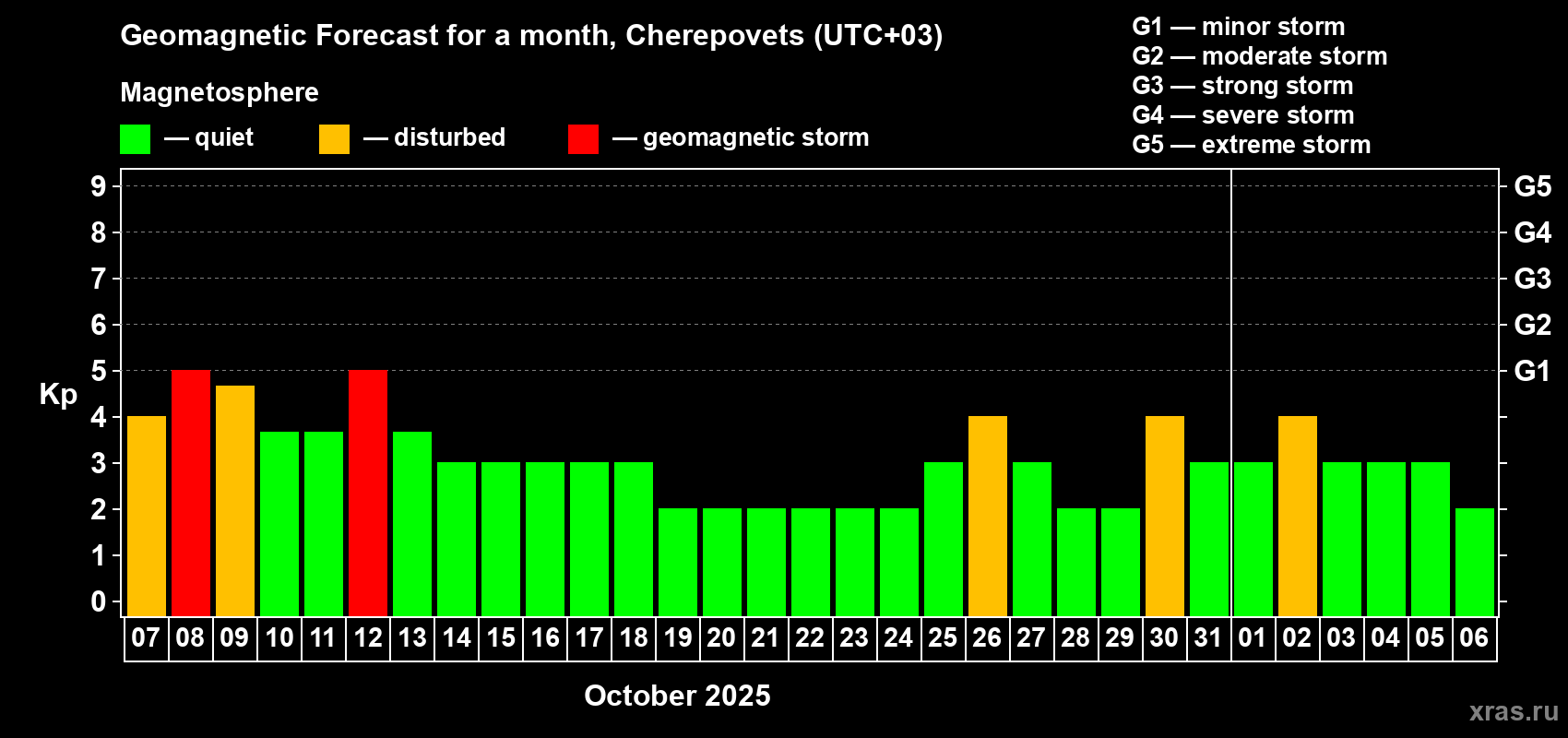The width and height of the screenshot is (1568, 738).
Task: Click the green quiet legend swatch
Action: tap(136, 139)
